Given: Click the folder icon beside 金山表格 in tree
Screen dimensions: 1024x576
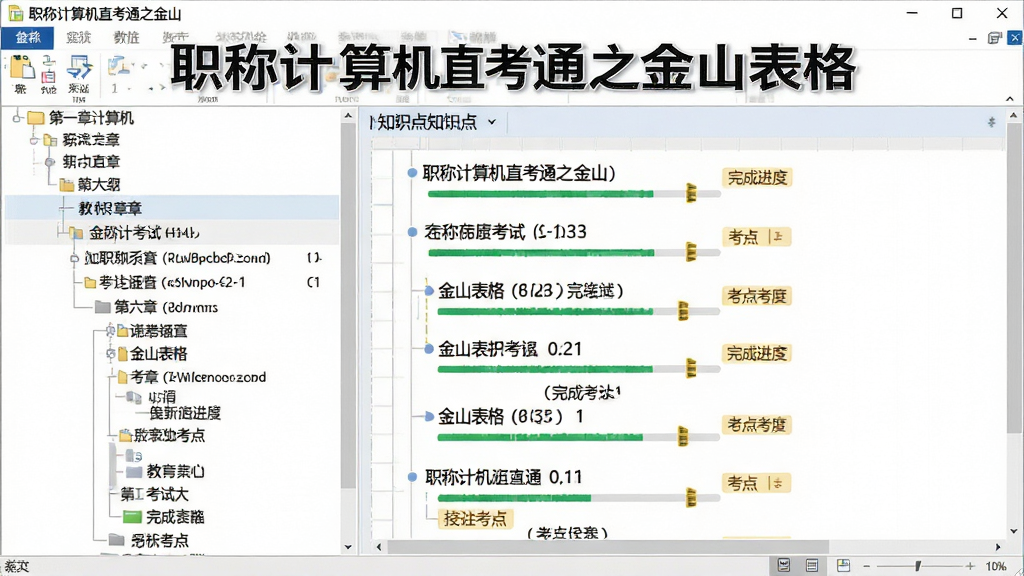Looking at the screenshot, I should (122, 355).
